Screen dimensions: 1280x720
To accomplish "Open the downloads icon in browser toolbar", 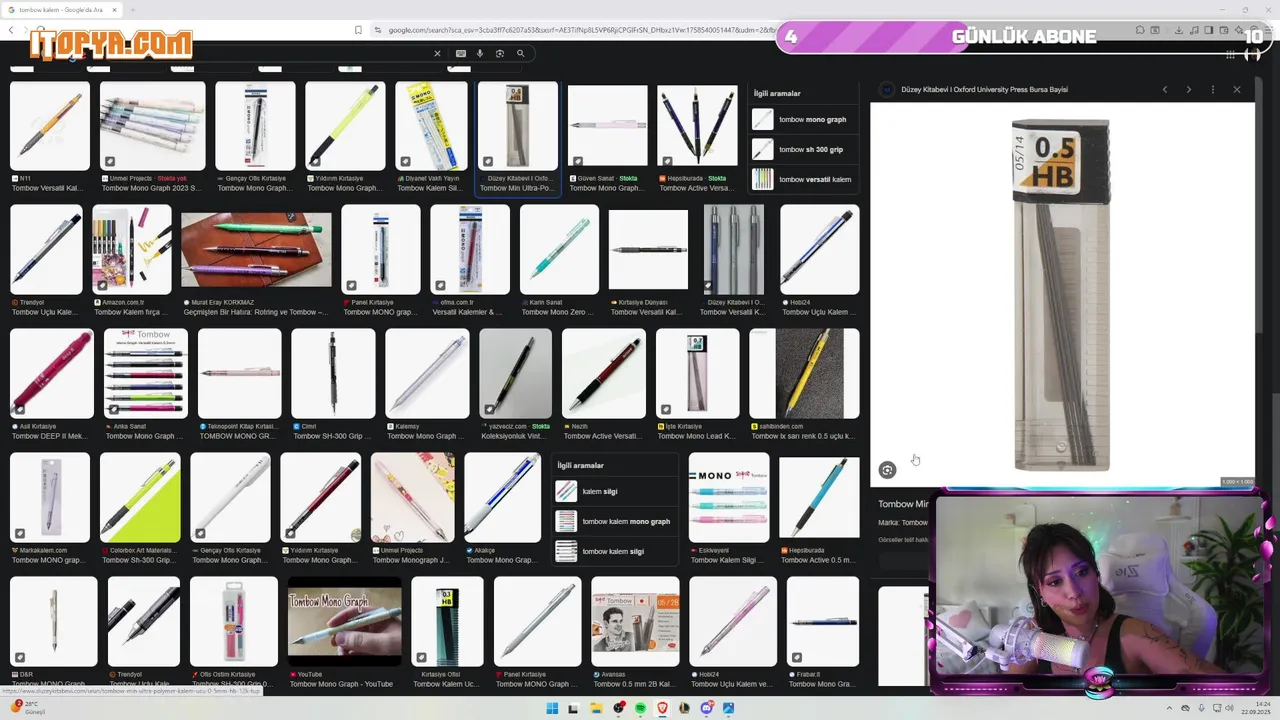I will tap(1180, 30).
